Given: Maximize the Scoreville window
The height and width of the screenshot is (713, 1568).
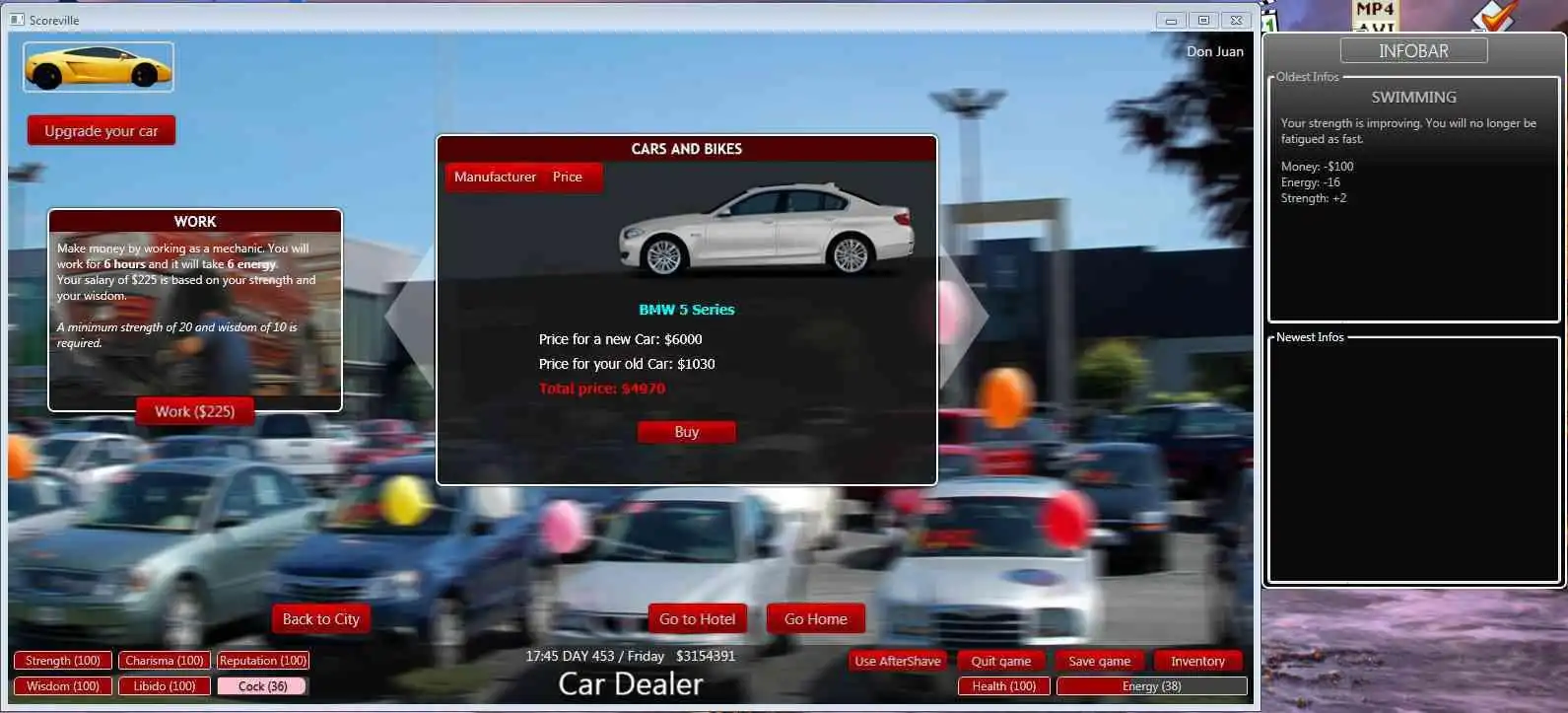Looking at the screenshot, I should pos(1203,20).
